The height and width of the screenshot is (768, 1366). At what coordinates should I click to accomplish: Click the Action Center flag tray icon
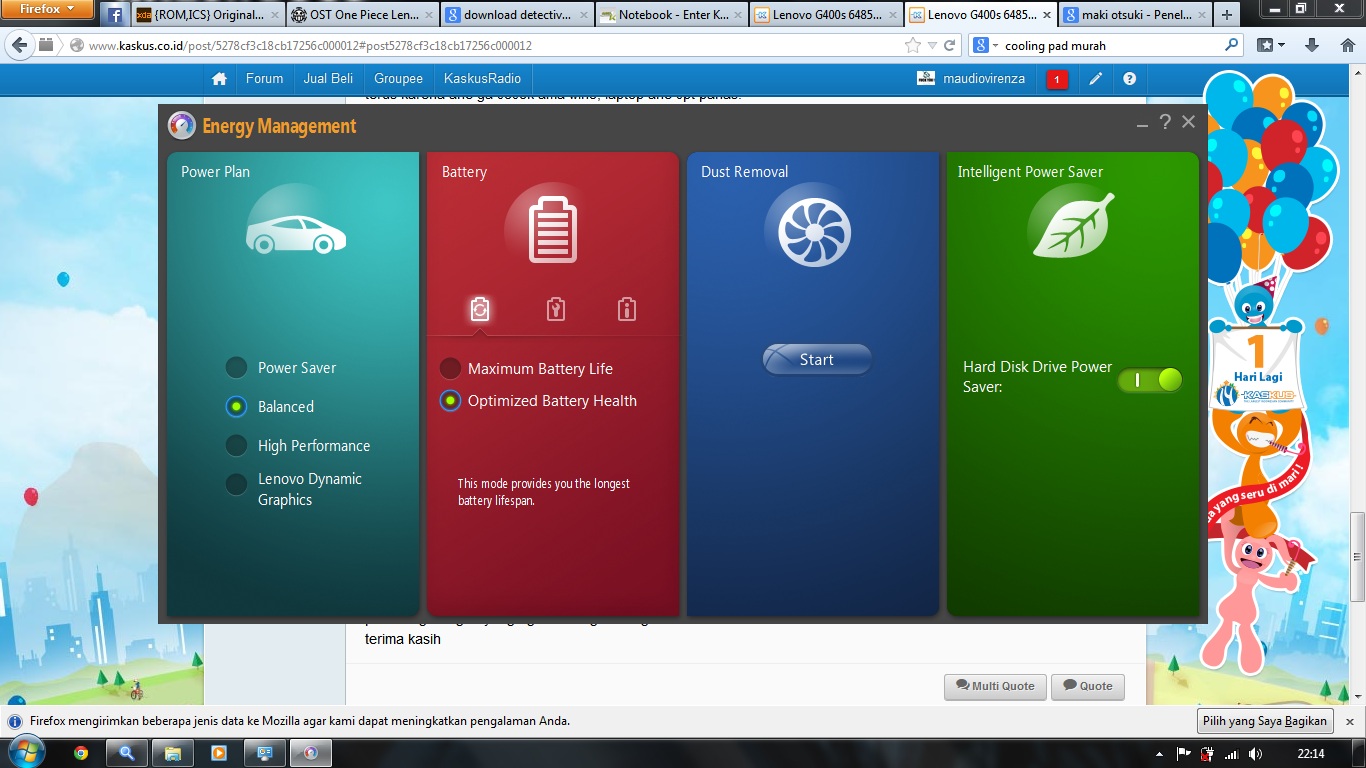pyautogui.click(x=1184, y=754)
